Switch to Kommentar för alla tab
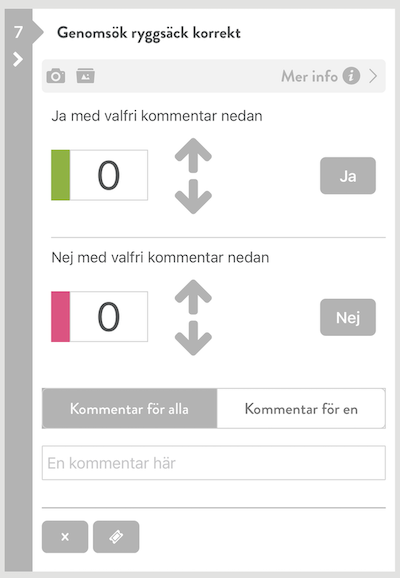Screen dimensions: 400x578 click(x=129, y=408)
